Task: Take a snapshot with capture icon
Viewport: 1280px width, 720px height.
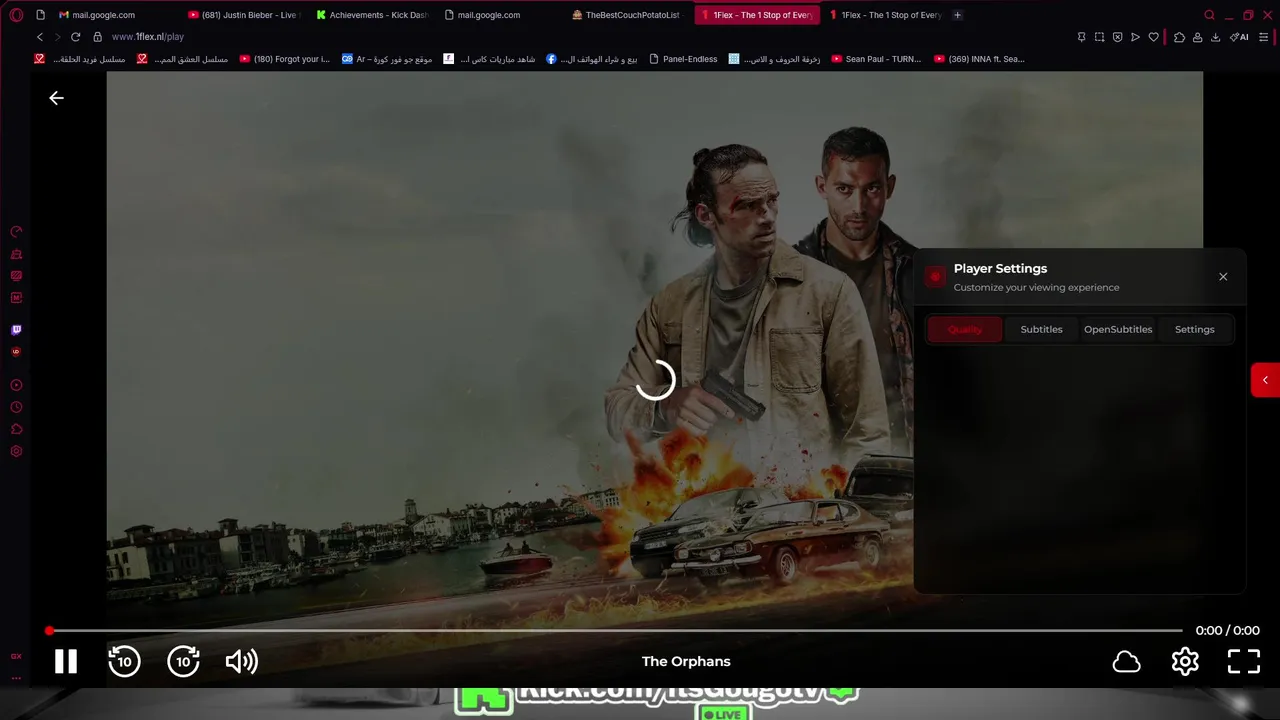Action: pyautogui.click(x=1099, y=37)
